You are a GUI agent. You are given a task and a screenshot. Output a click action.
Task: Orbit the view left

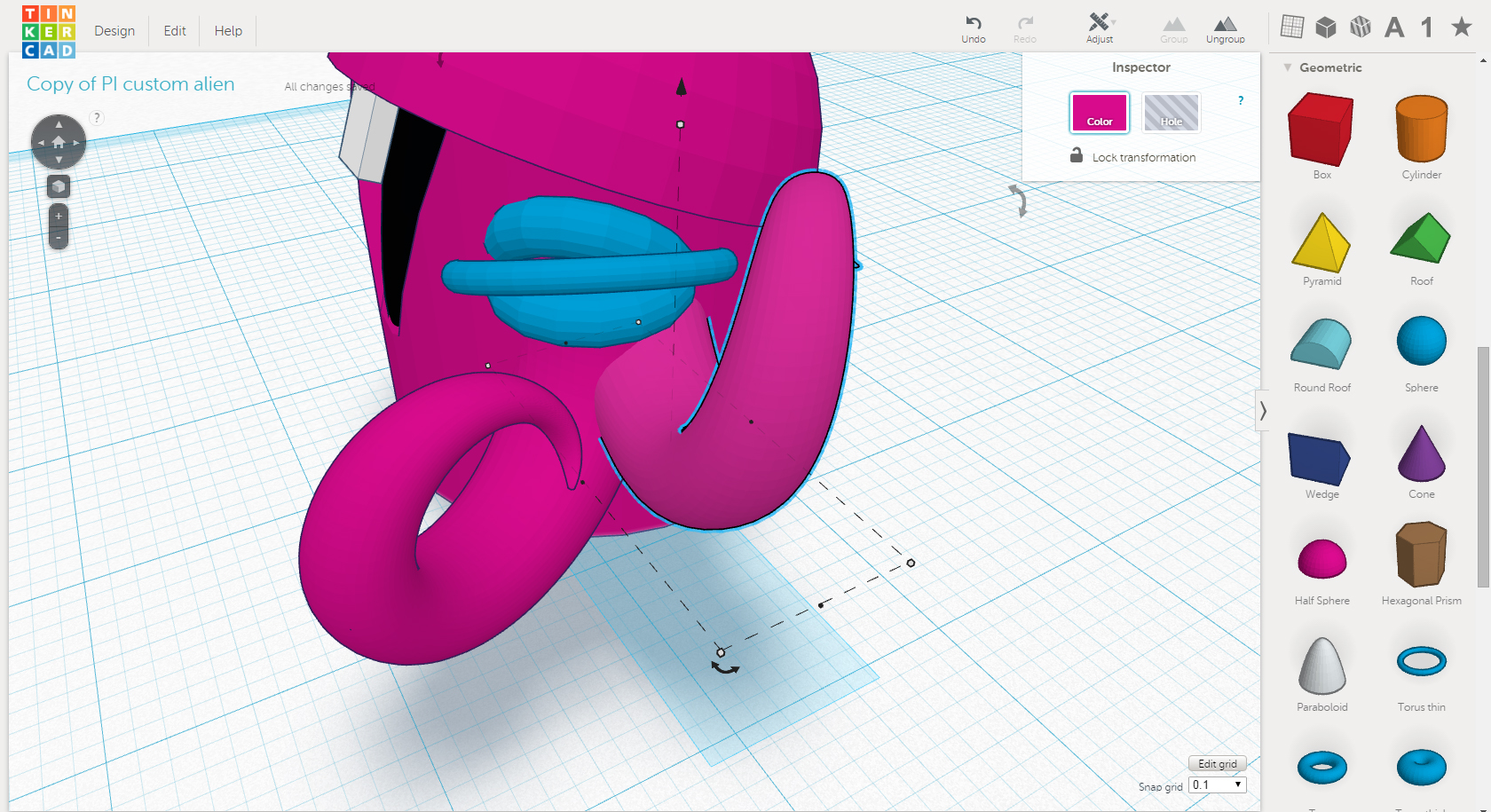tap(40, 142)
